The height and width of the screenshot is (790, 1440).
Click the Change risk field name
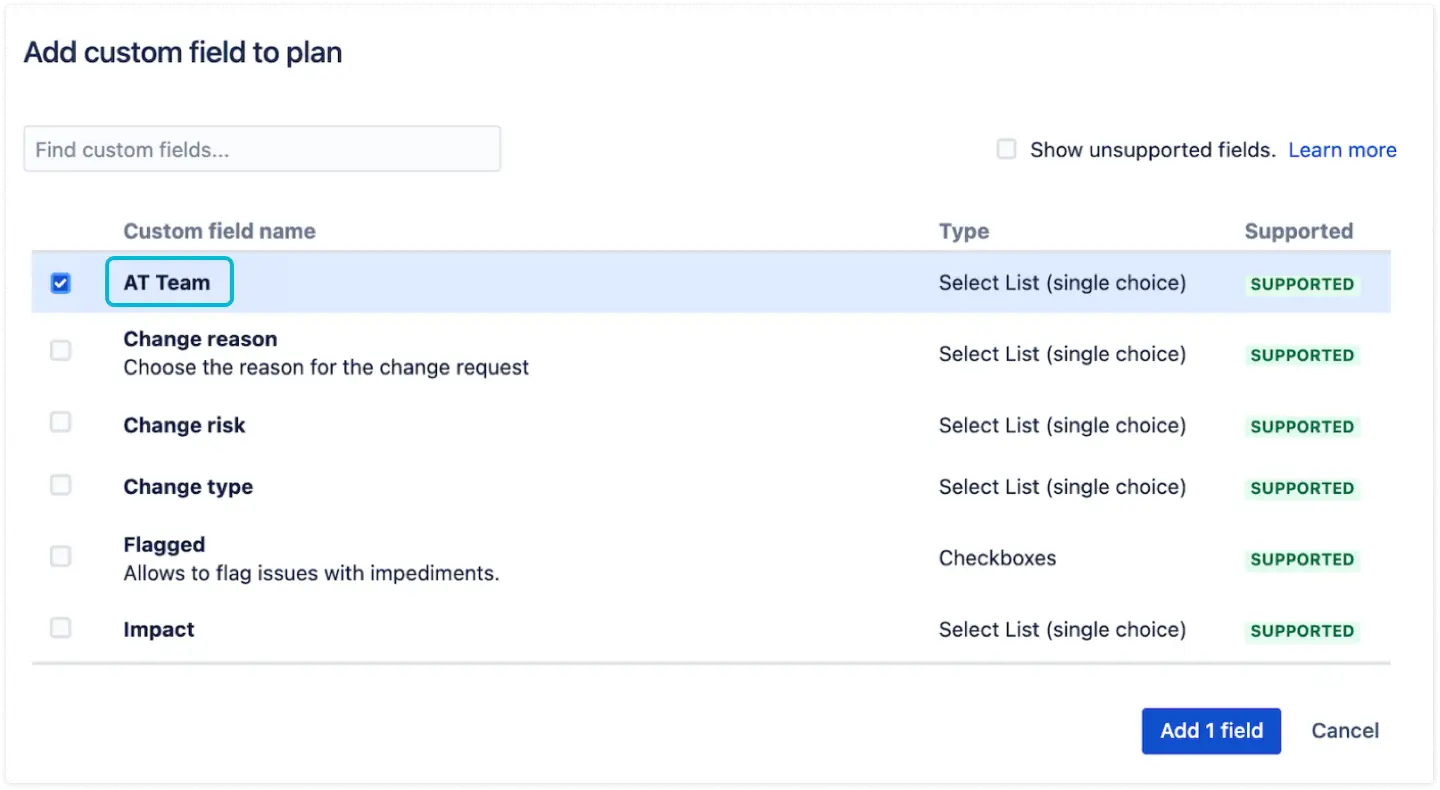point(184,425)
